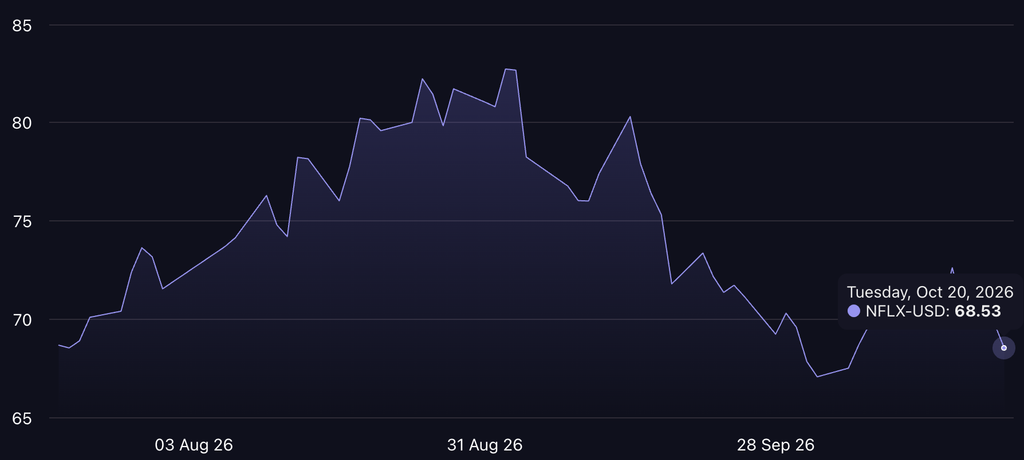Screen dimensions: 1024x460
Task: Click the y-axis value 85
Action: (23, 25)
